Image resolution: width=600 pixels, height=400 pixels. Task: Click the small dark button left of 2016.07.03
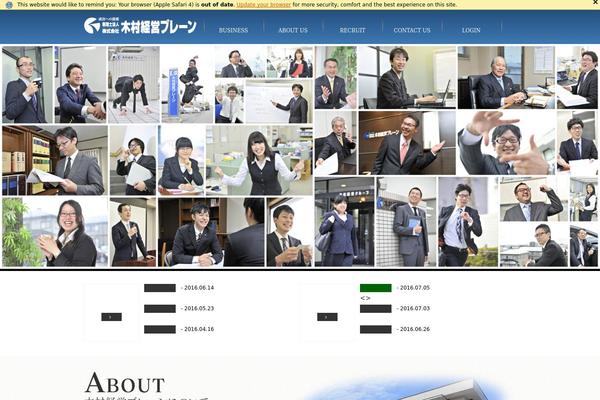point(327,317)
